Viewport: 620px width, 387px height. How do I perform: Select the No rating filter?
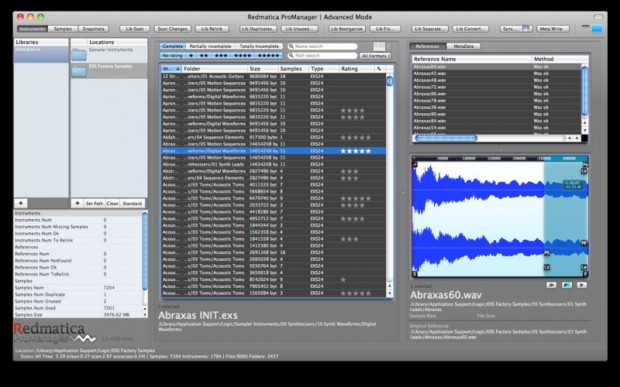(172, 56)
